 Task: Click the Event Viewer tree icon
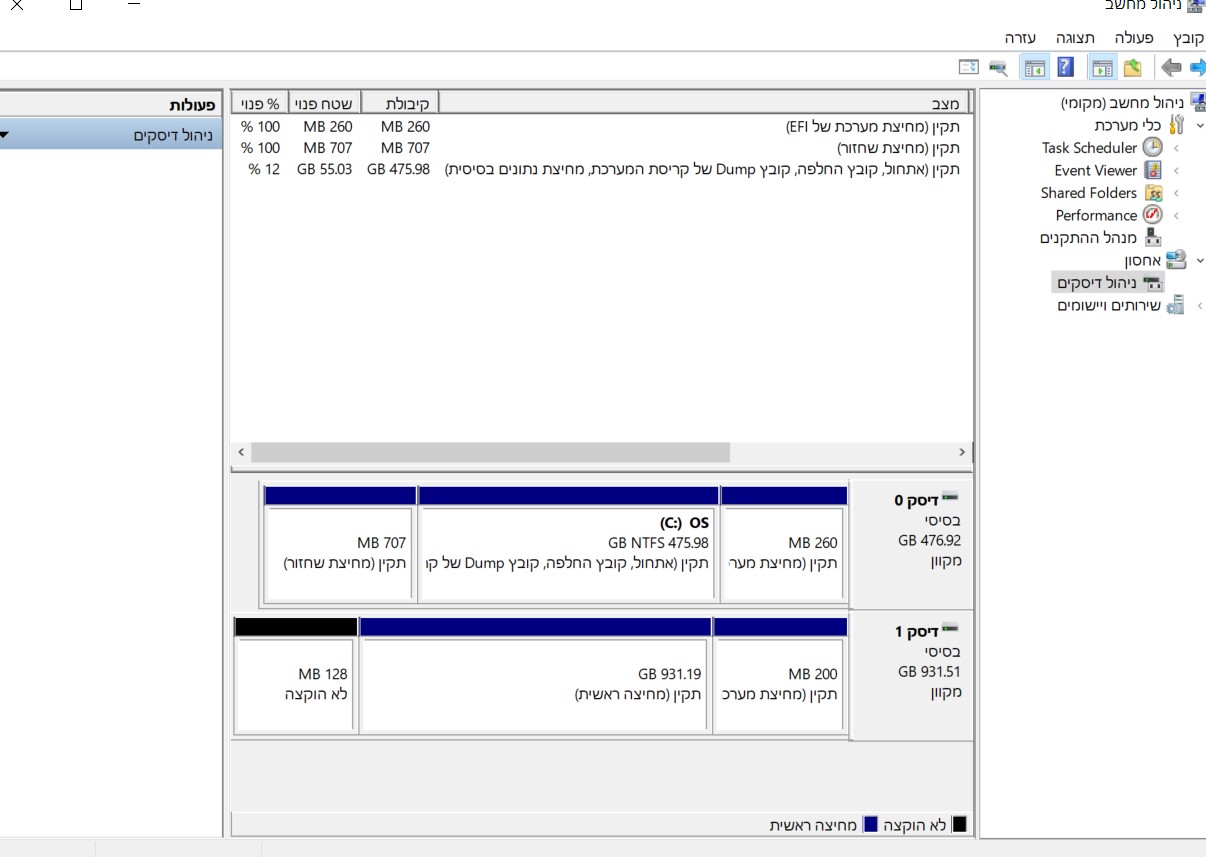click(1153, 170)
